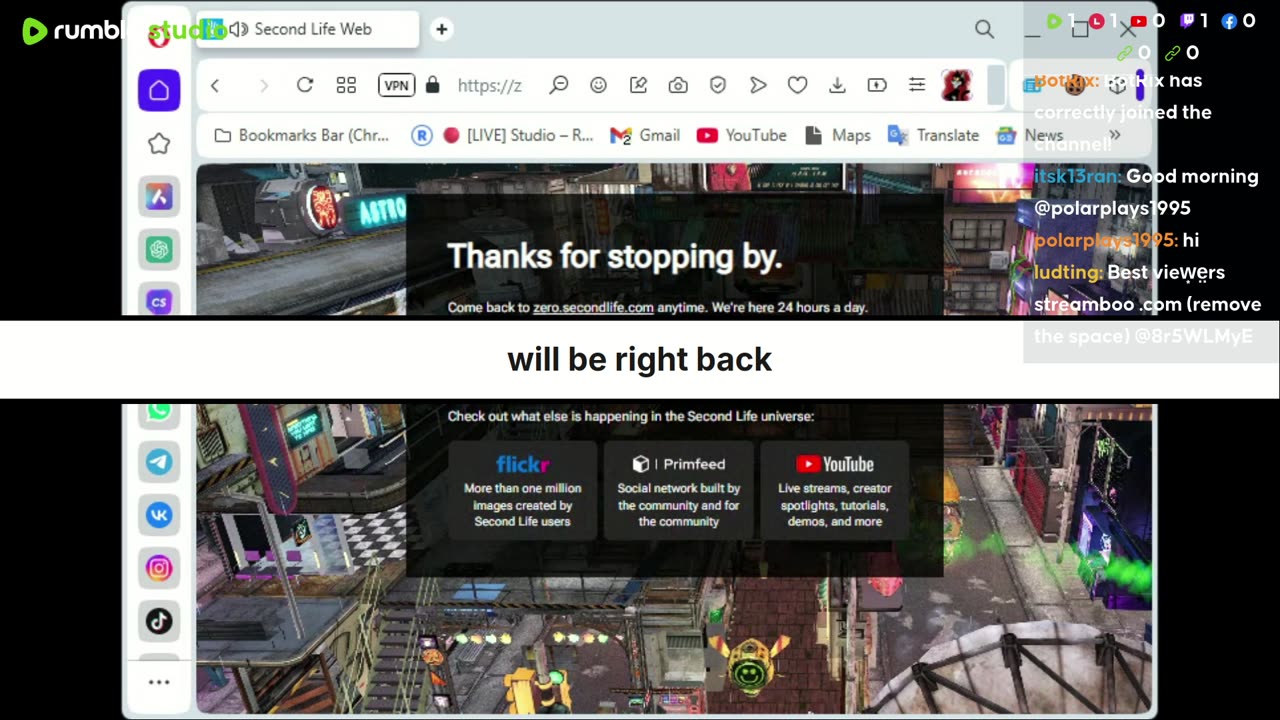Image resolution: width=1280 pixels, height=720 pixels.
Task: Open the Easy Setup sliders icon
Action: [917, 86]
